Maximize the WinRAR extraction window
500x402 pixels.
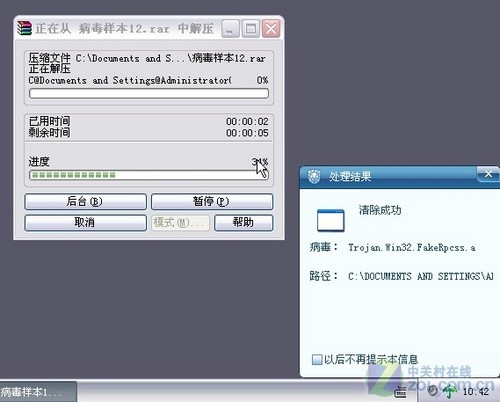251,29
